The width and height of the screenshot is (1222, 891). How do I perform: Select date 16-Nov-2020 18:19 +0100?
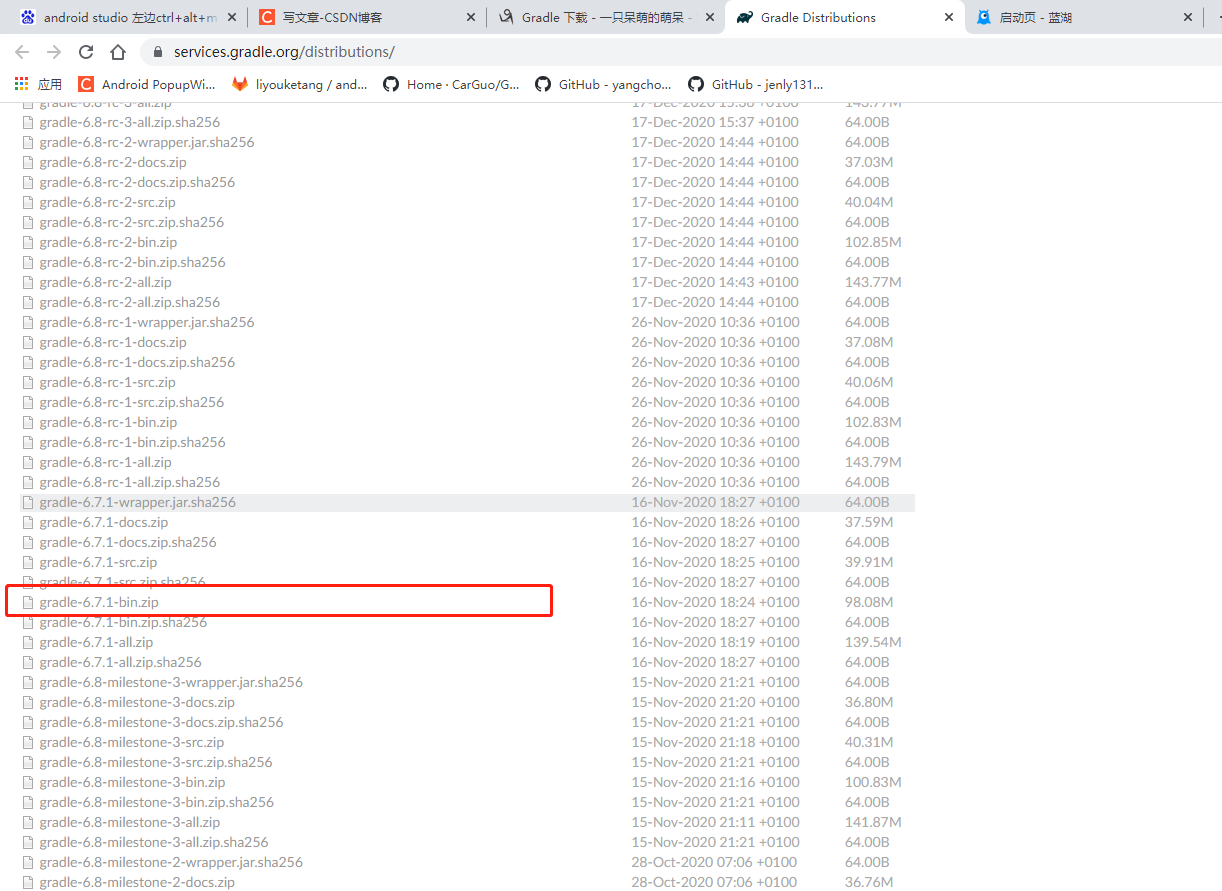[715, 642]
